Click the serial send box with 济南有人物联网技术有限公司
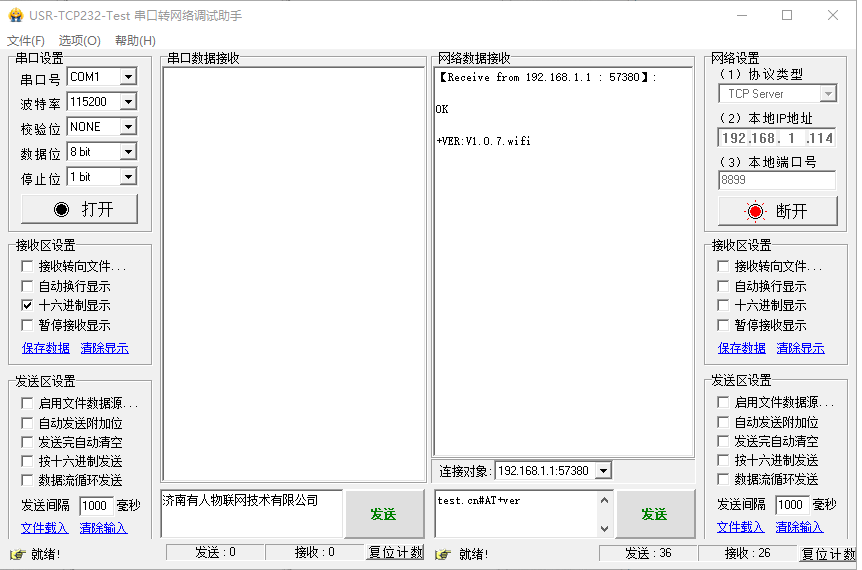Image resolution: width=862 pixels, height=570 pixels. click(252, 514)
